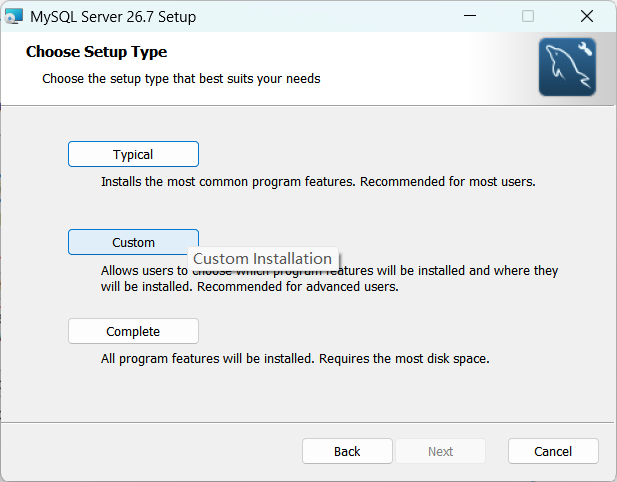Minimize the MySQL Setup window

(x=470, y=16)
